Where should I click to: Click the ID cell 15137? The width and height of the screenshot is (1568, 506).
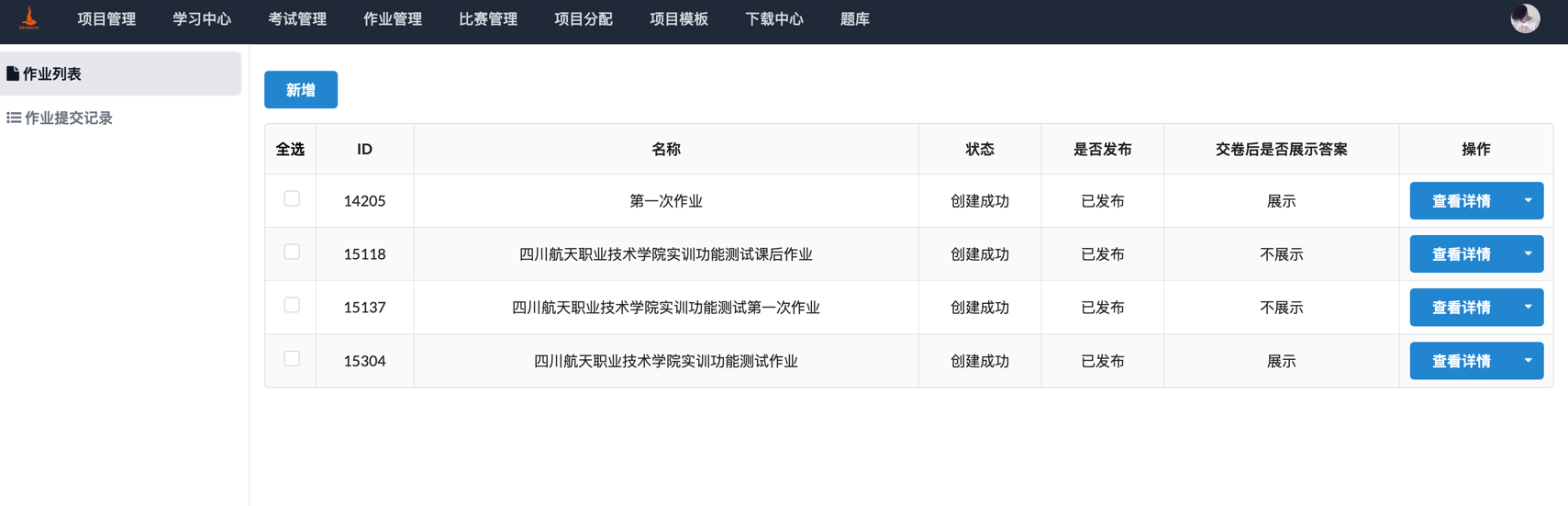[364, 308]
